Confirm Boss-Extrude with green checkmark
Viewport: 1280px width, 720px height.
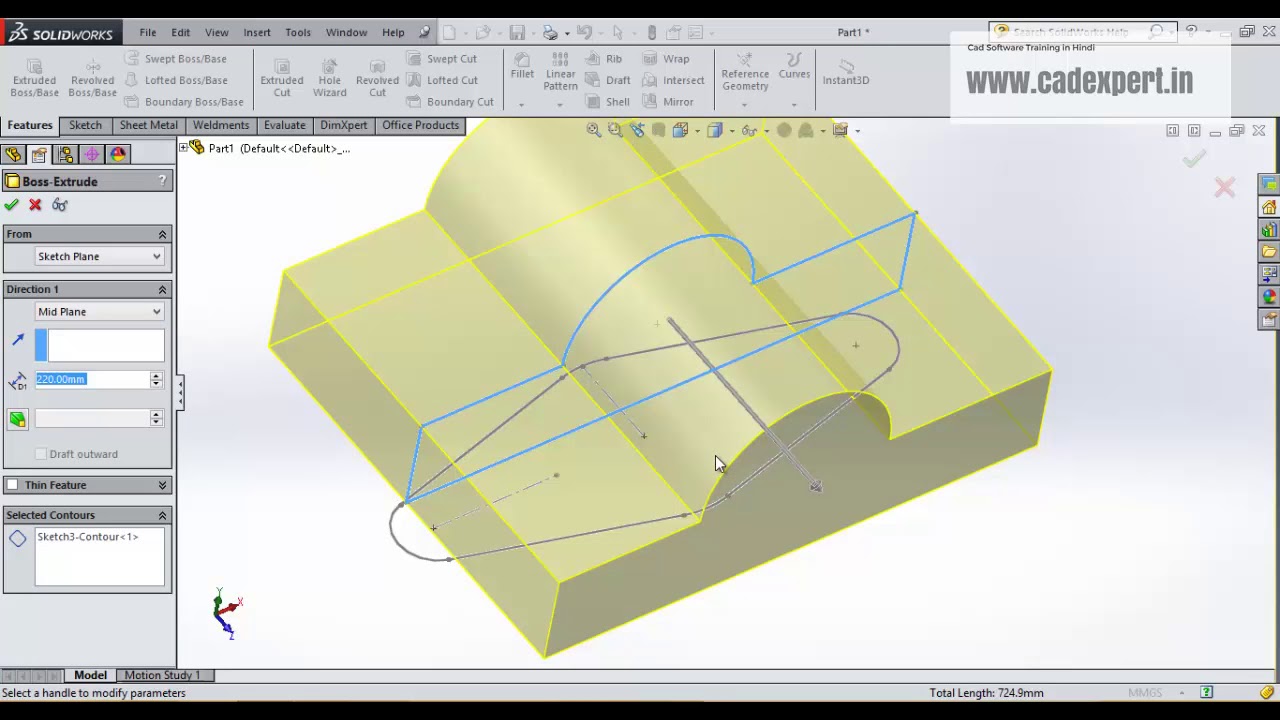11,205
